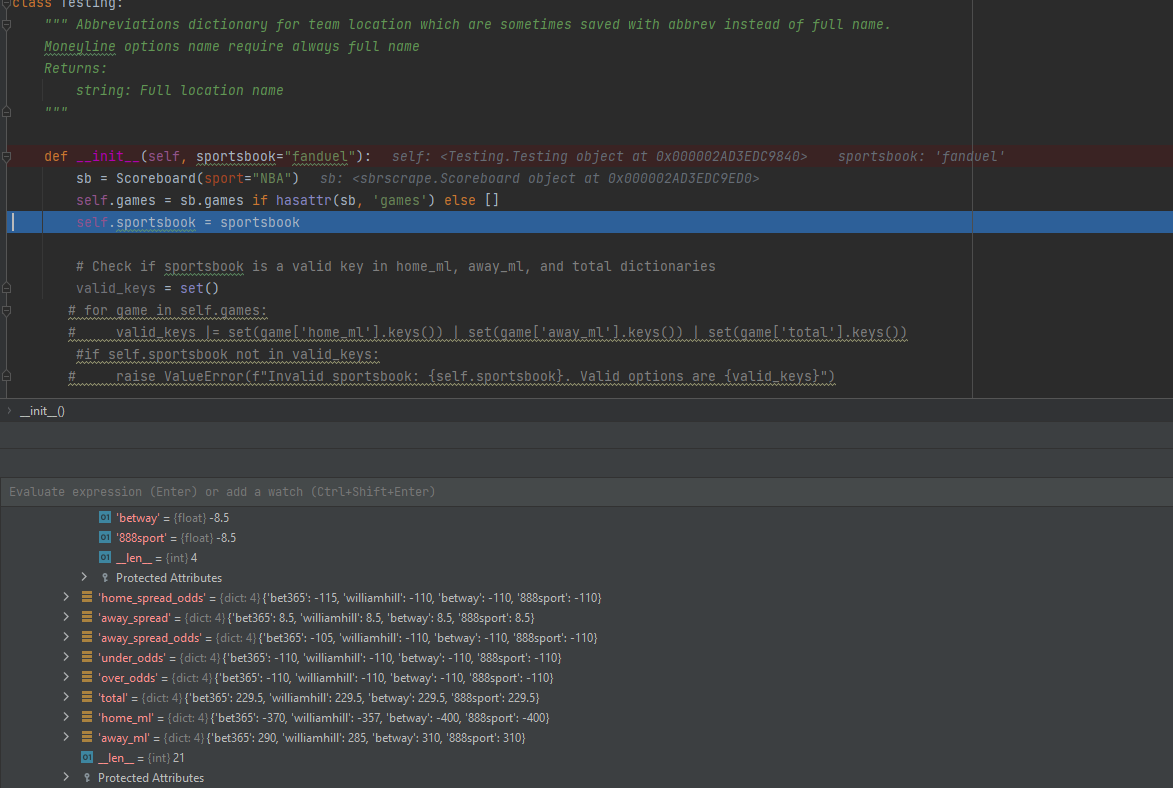Click the 'self.games = sb.games' code line
The height and width of the screenshot is (788, 1173).
(287, 201)
